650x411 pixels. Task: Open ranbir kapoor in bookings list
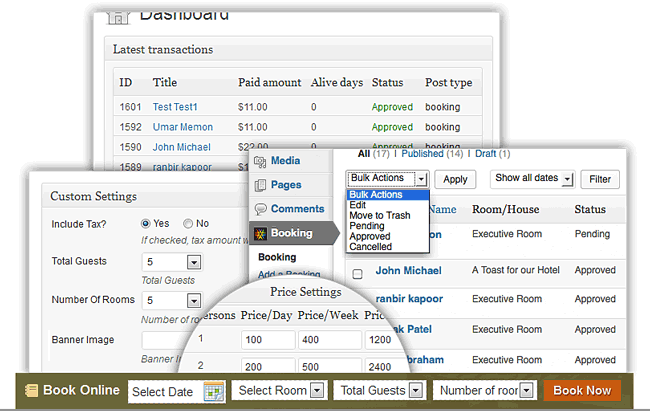[409, 299]
